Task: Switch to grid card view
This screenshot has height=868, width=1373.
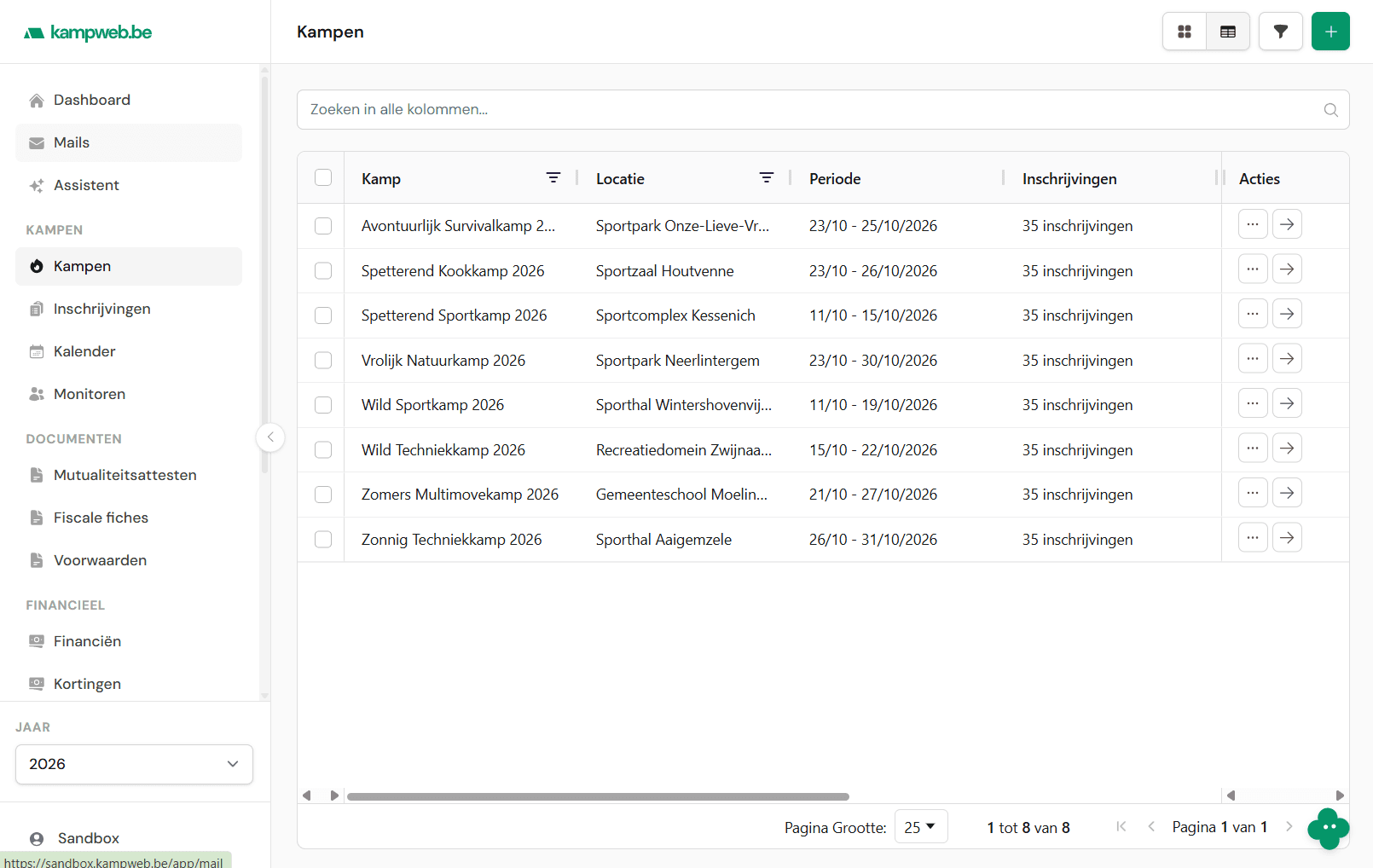Action: tap(1185, 32)
